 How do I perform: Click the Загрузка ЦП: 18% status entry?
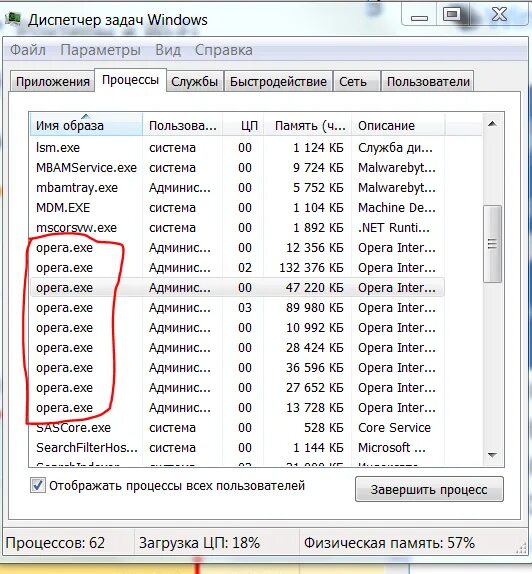click(x=200, y=543)
